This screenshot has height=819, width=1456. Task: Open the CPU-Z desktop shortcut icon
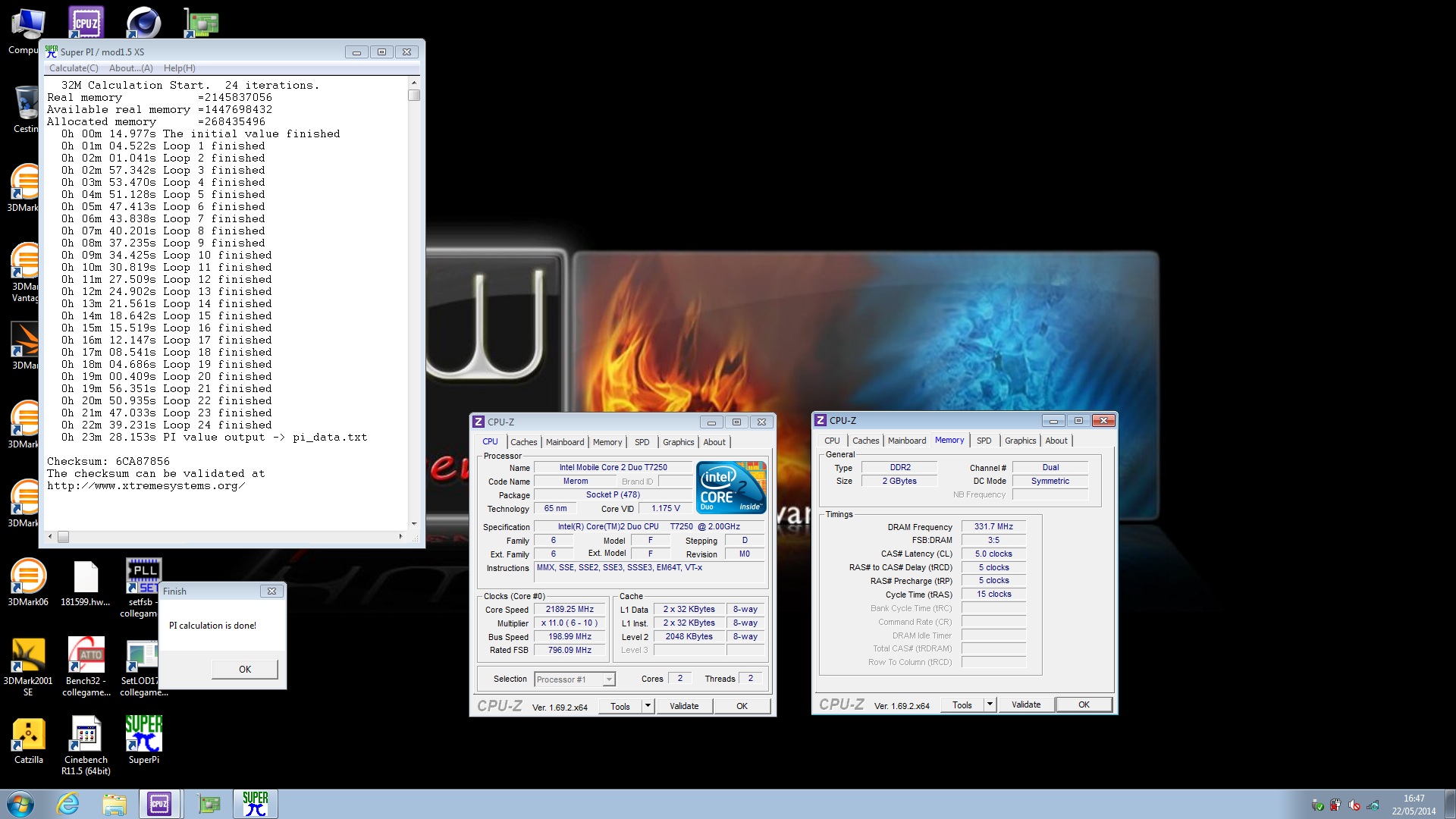(86, 22)
